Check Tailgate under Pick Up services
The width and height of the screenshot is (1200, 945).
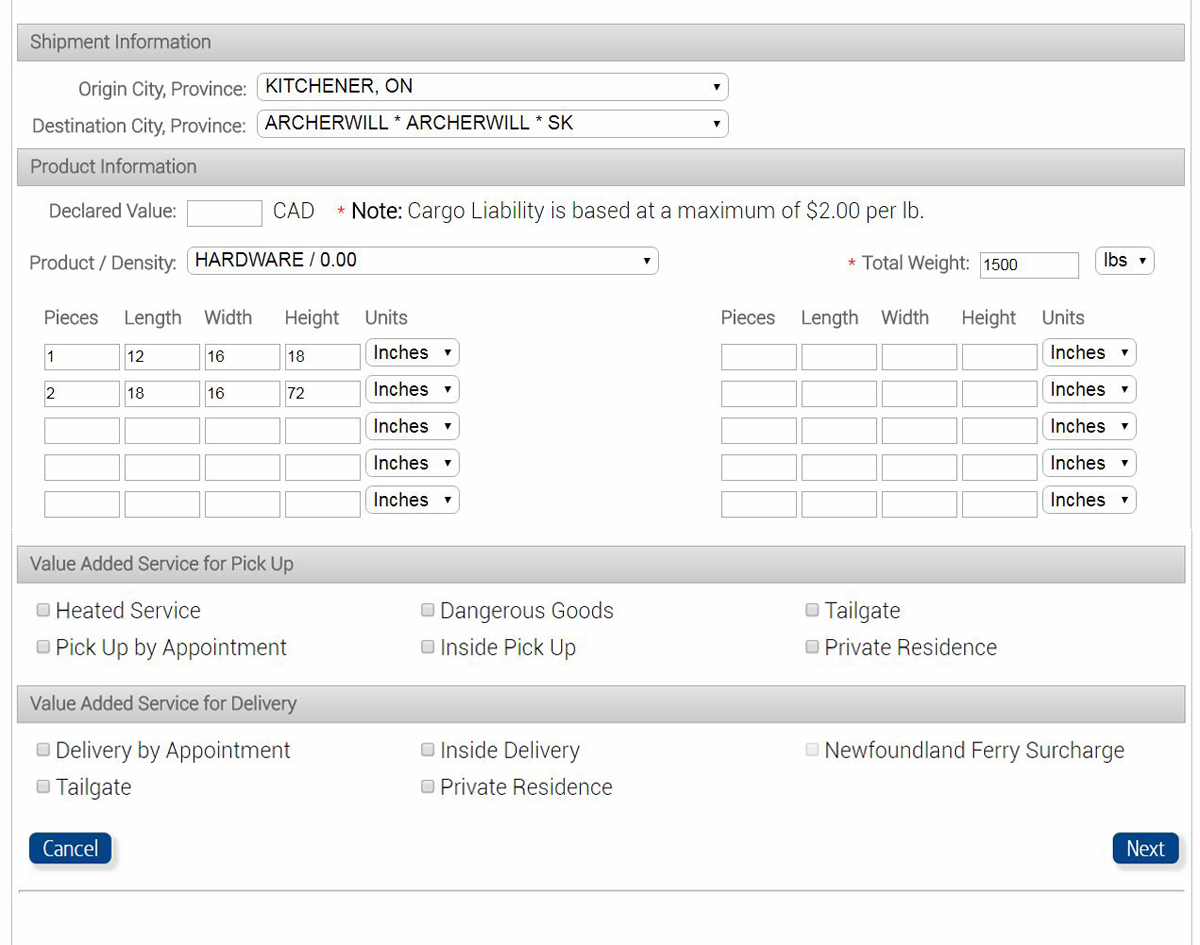812,610
